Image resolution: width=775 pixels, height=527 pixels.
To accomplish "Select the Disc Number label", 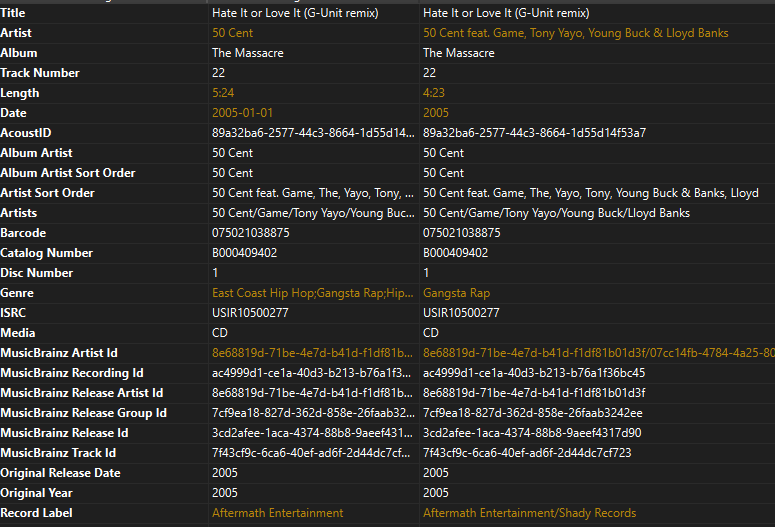I will click(x=37, y=273).
